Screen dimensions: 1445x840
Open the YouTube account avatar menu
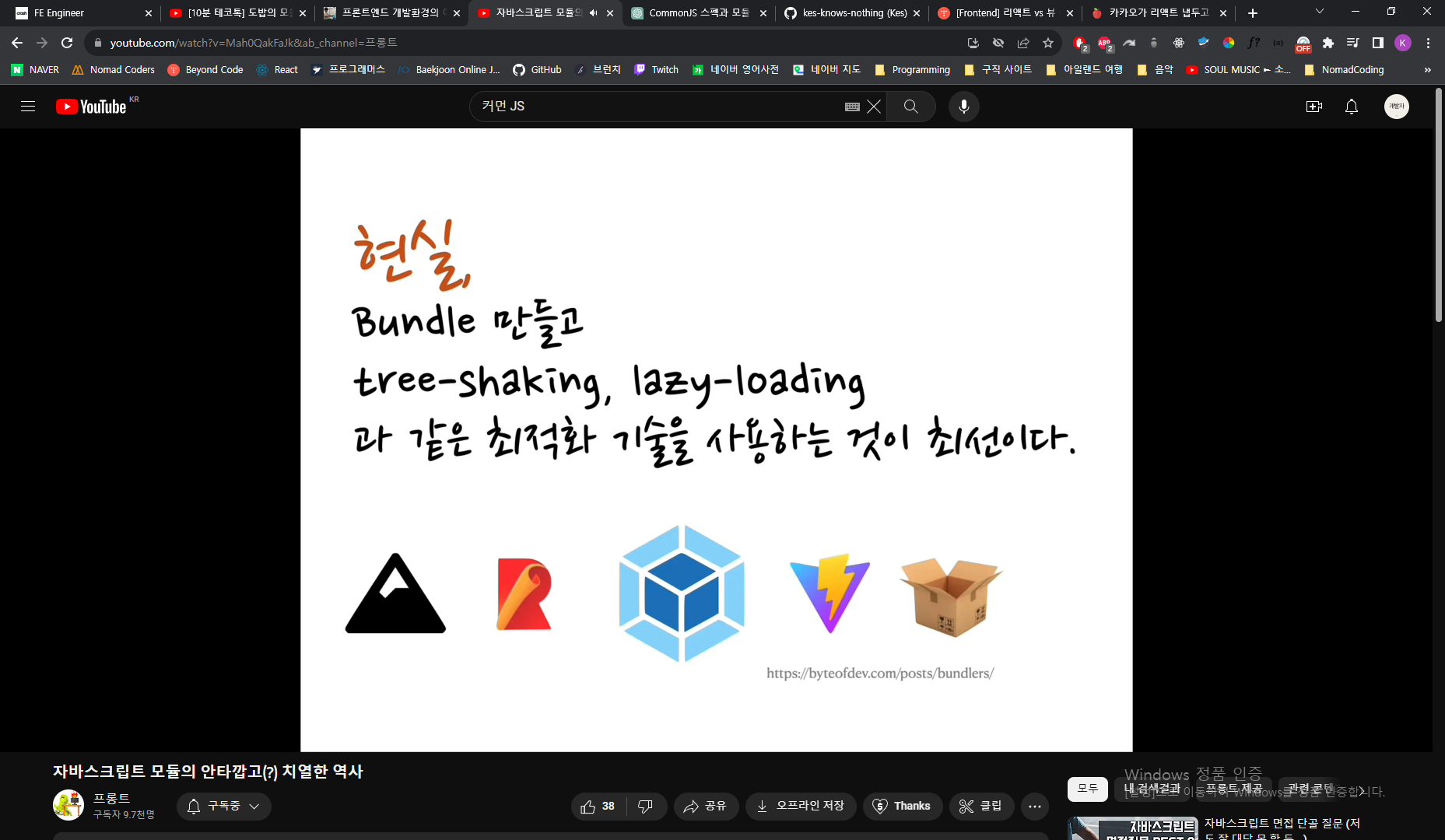1397,107
